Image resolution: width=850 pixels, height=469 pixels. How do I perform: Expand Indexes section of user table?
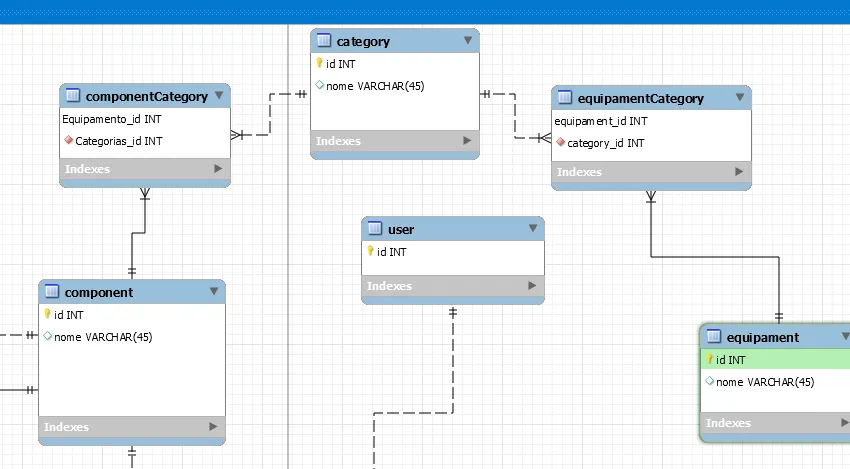pyautogui.click(x=532, y=286)
